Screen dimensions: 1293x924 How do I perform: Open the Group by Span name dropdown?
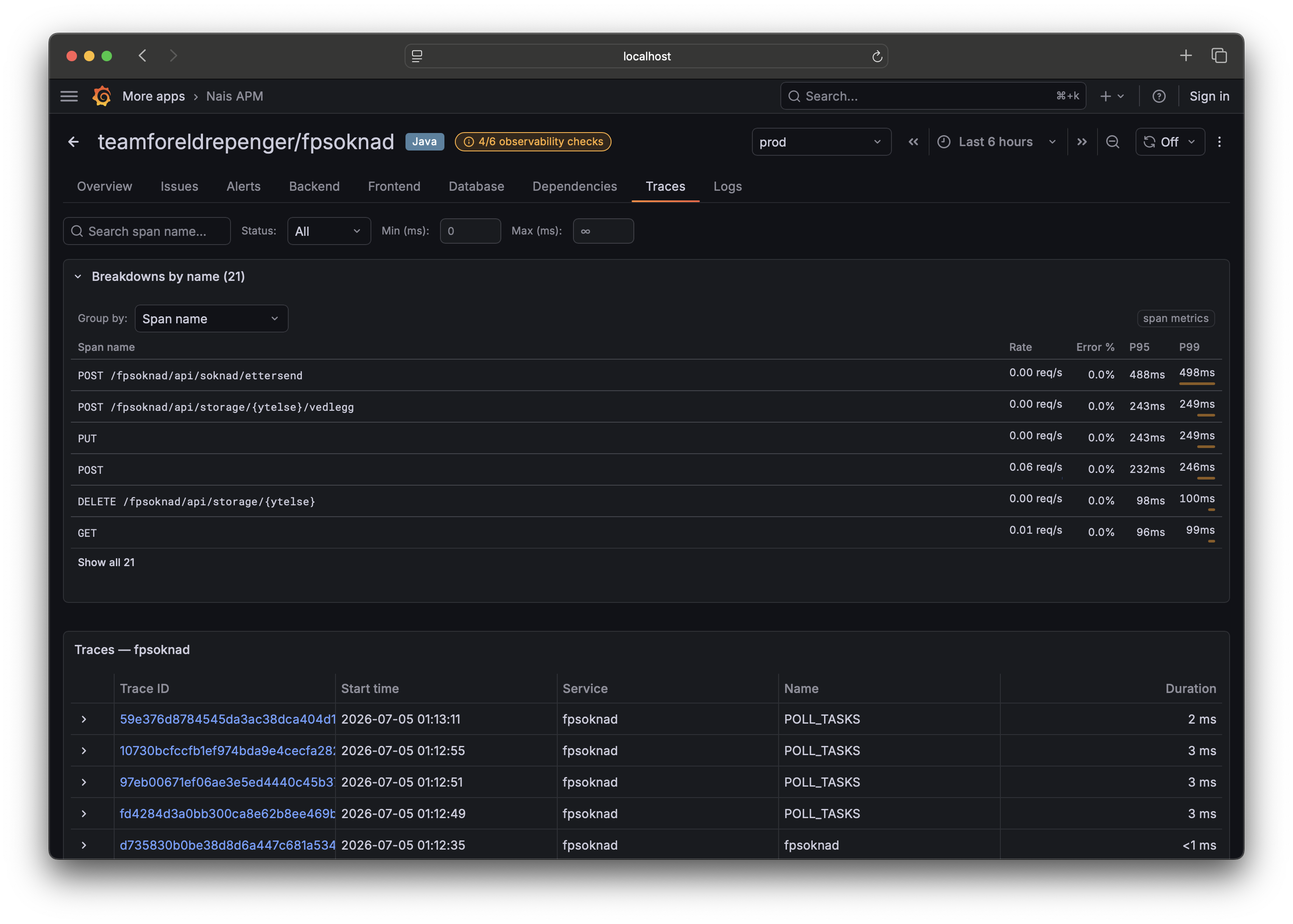tap(211, 318)
